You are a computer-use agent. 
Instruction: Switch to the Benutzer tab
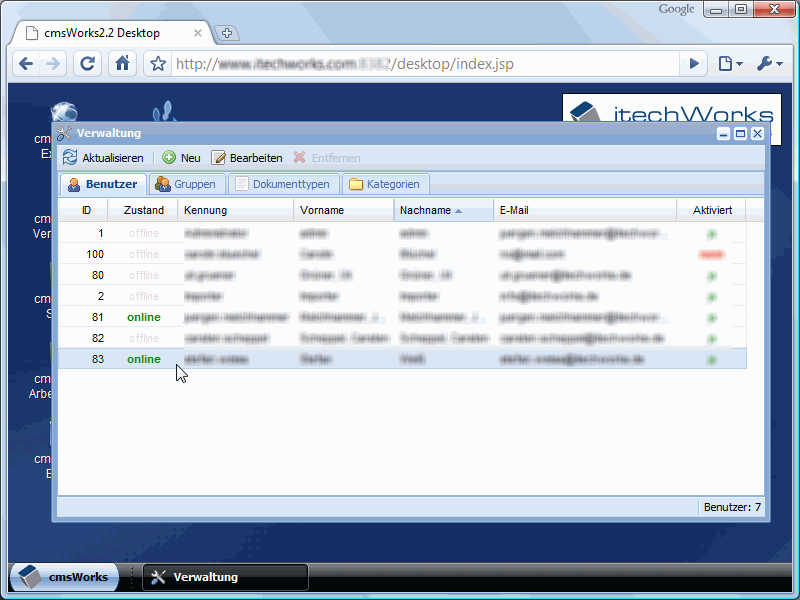tap(104, 184)
